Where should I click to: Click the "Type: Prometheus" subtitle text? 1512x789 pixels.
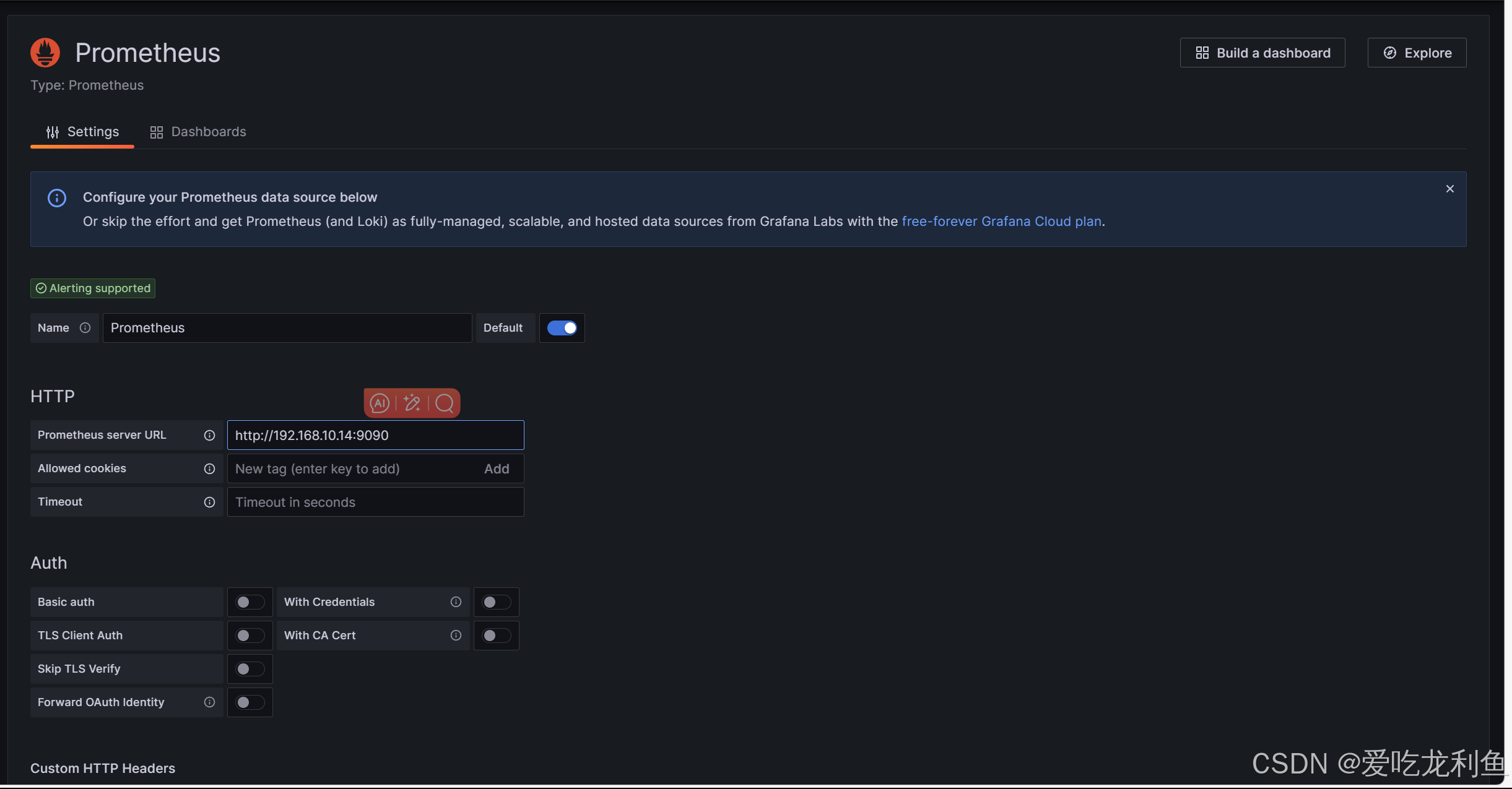[x=87, y=85]
